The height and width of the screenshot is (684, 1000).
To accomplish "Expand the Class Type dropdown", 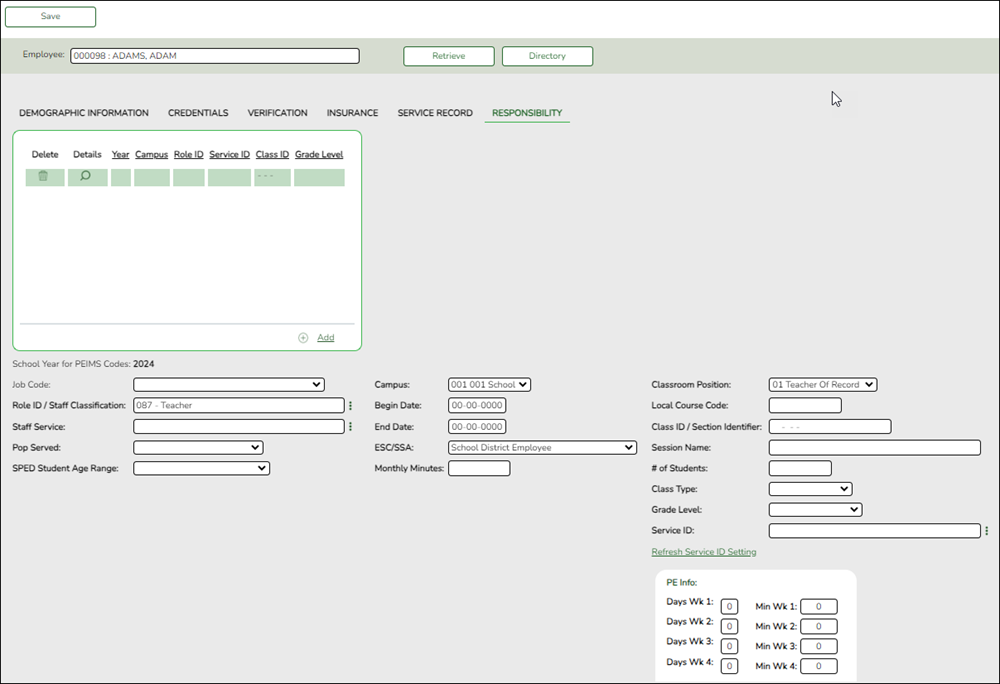I will [811, 488].
